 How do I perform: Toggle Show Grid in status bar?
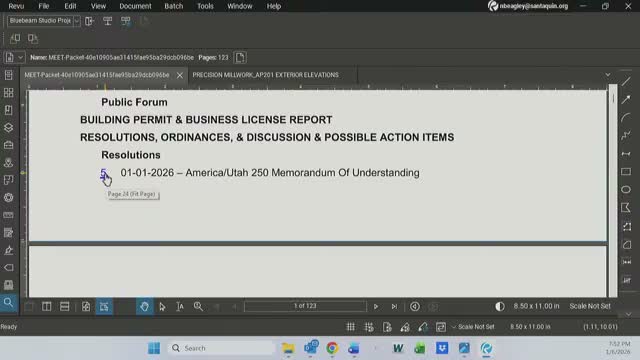click(351, 327)
